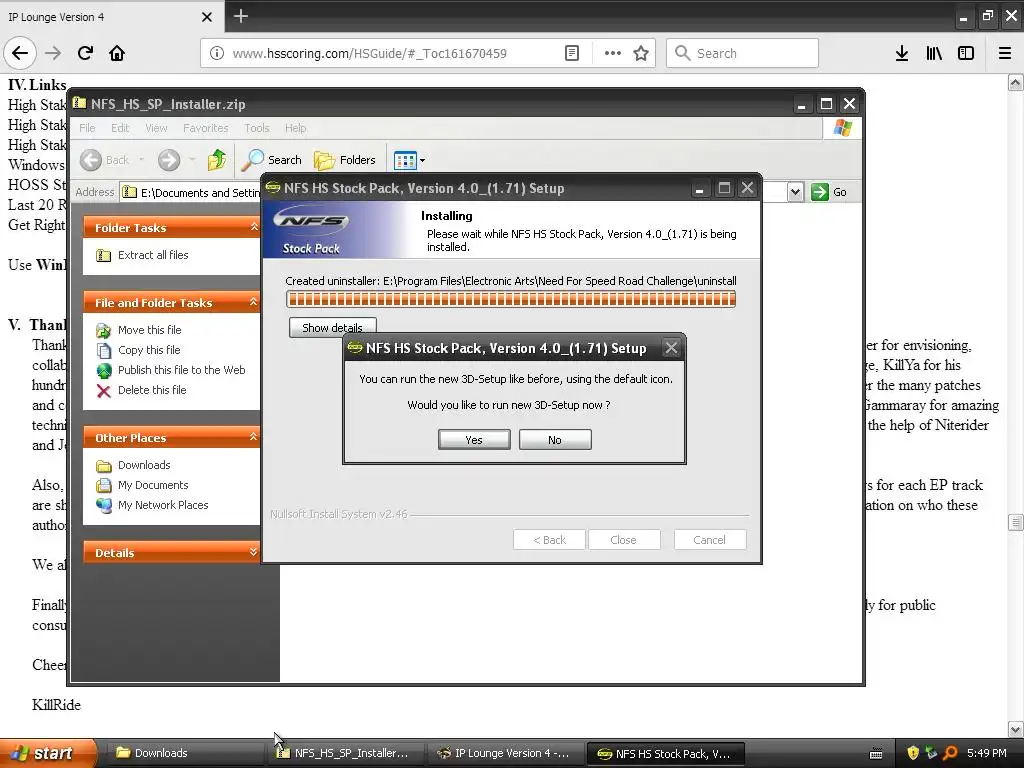Viewport: 1024px width, 768px height.
Task: Open a new Firefox tab
Action: [240, 16]
